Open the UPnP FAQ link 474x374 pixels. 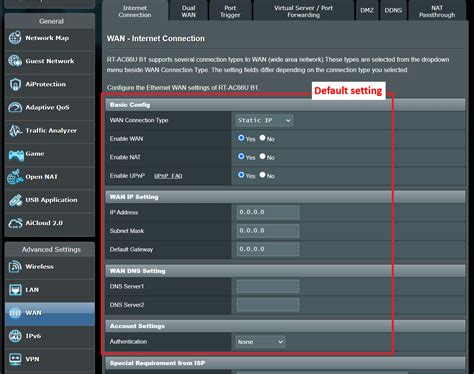[168, 176]
